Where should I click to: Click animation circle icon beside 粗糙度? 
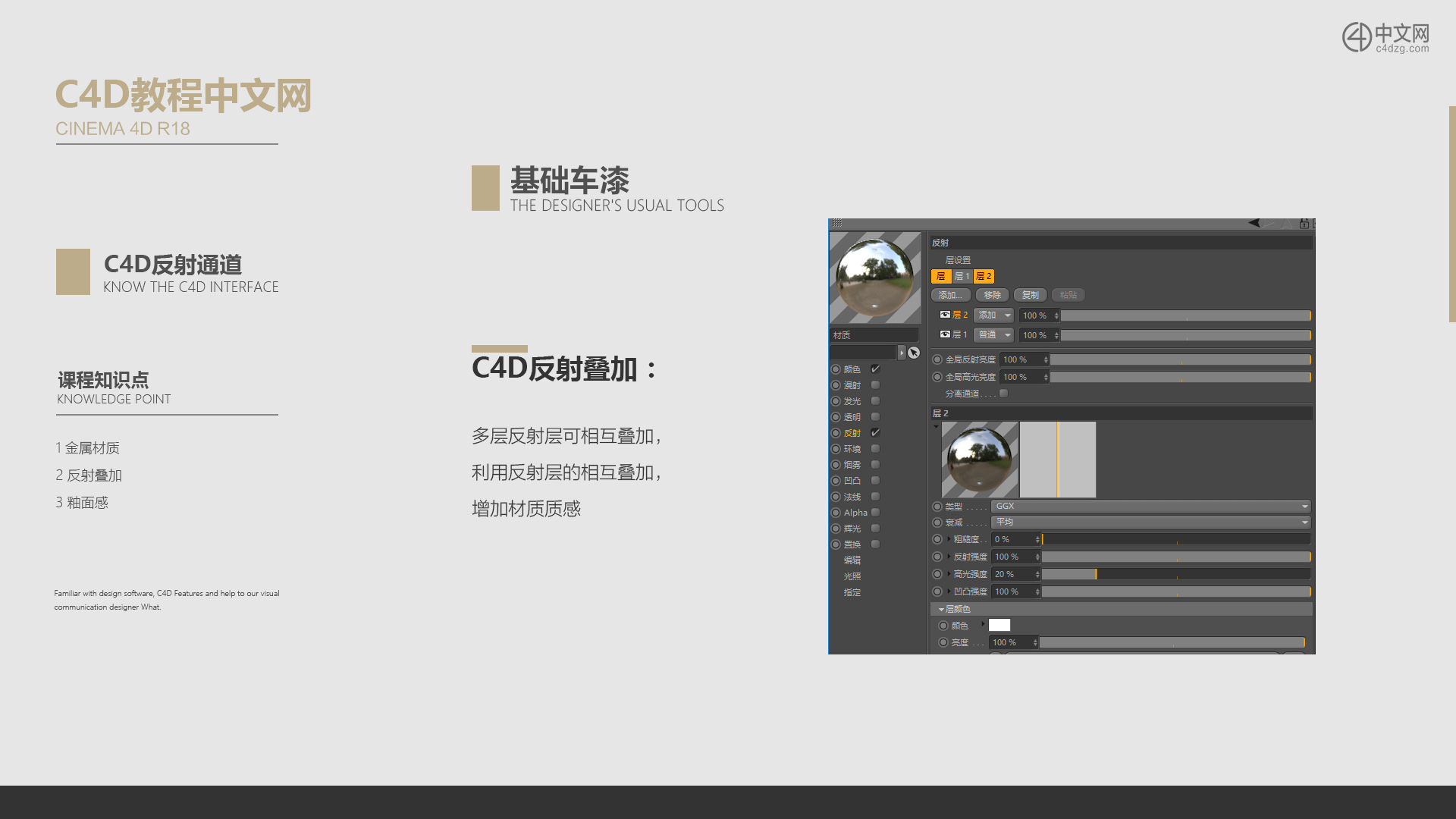coord(937,539)
